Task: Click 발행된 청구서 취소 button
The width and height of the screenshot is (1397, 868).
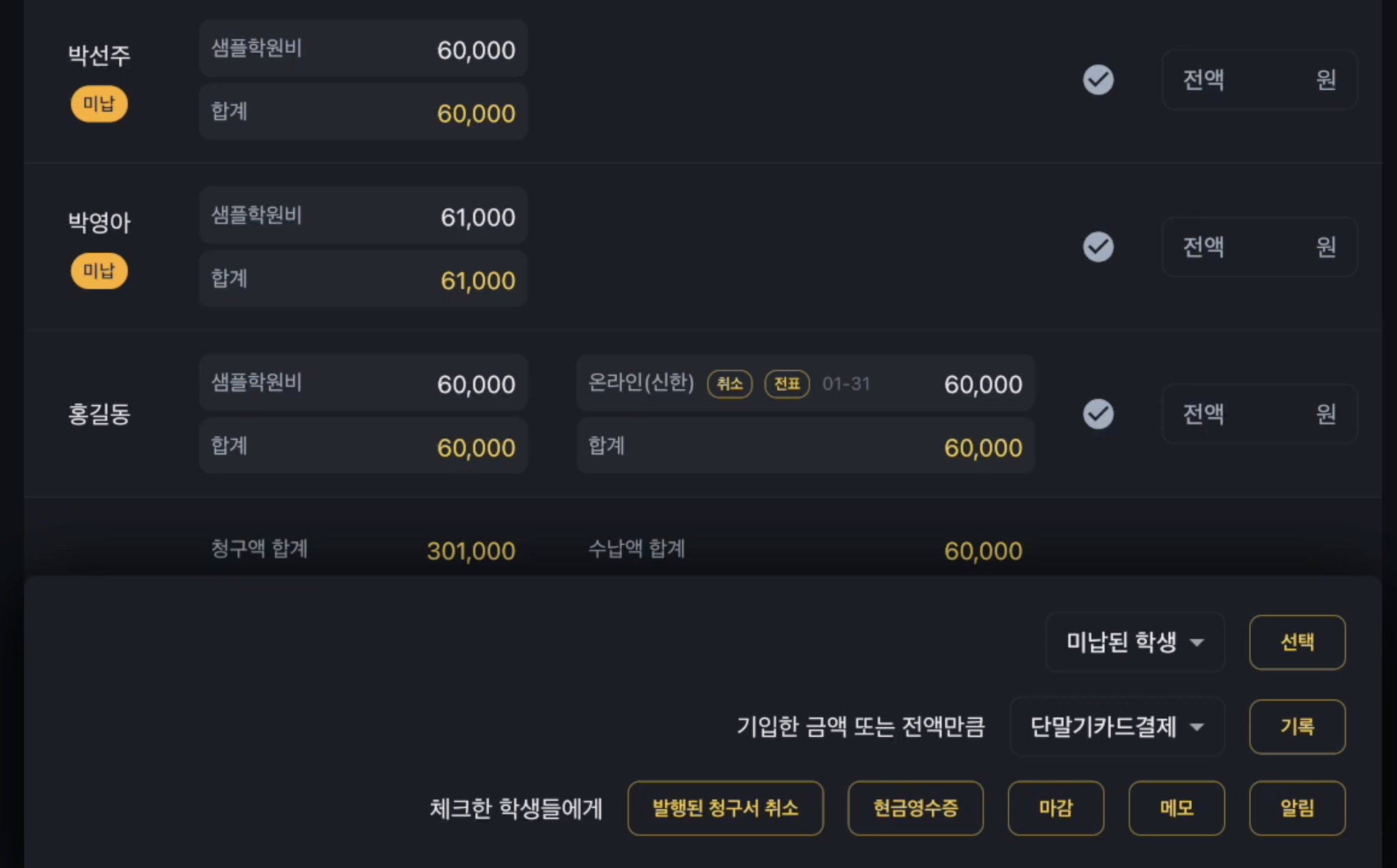Action: coord(725,808)
